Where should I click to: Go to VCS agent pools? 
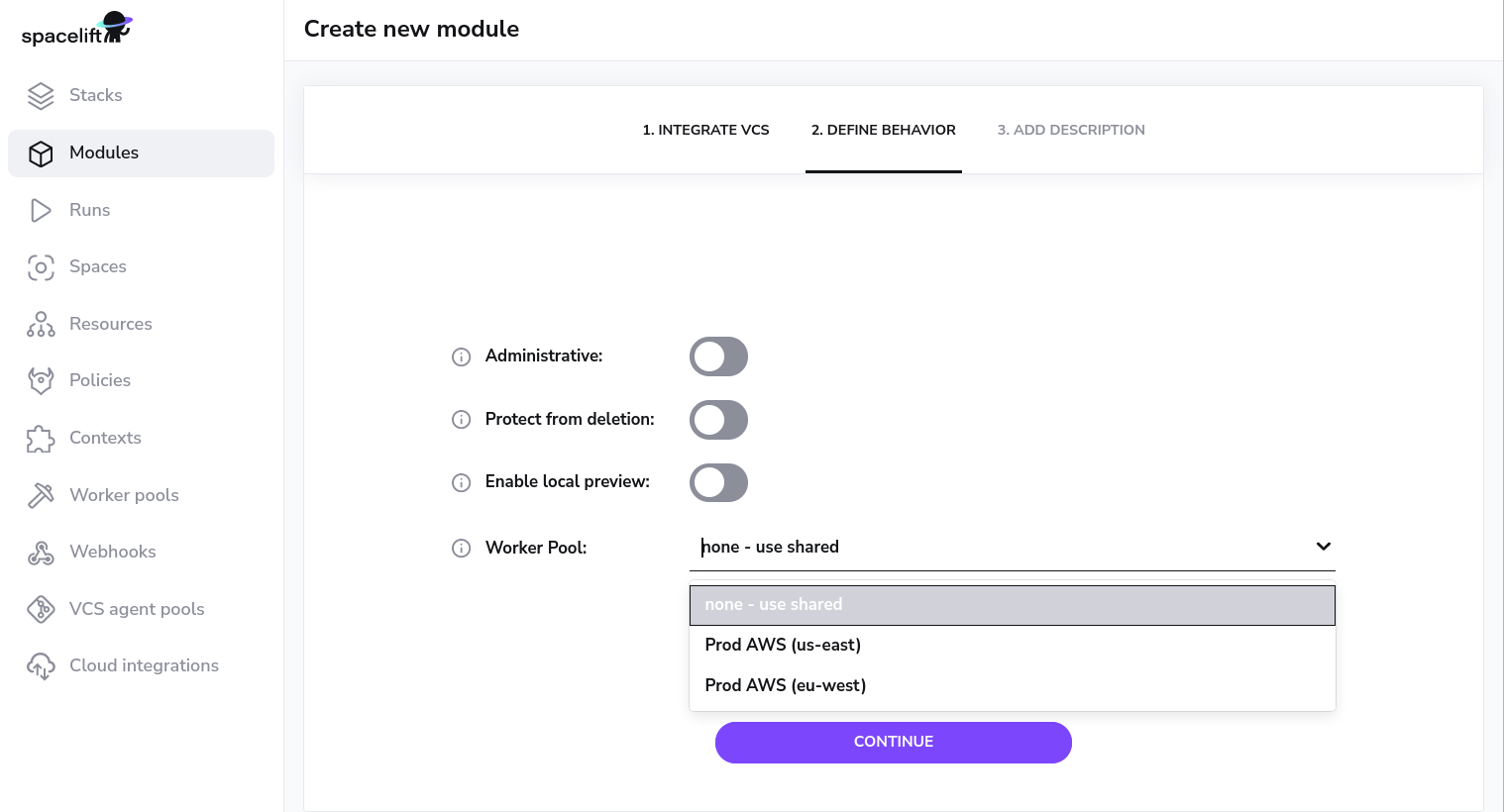[137, 609]
